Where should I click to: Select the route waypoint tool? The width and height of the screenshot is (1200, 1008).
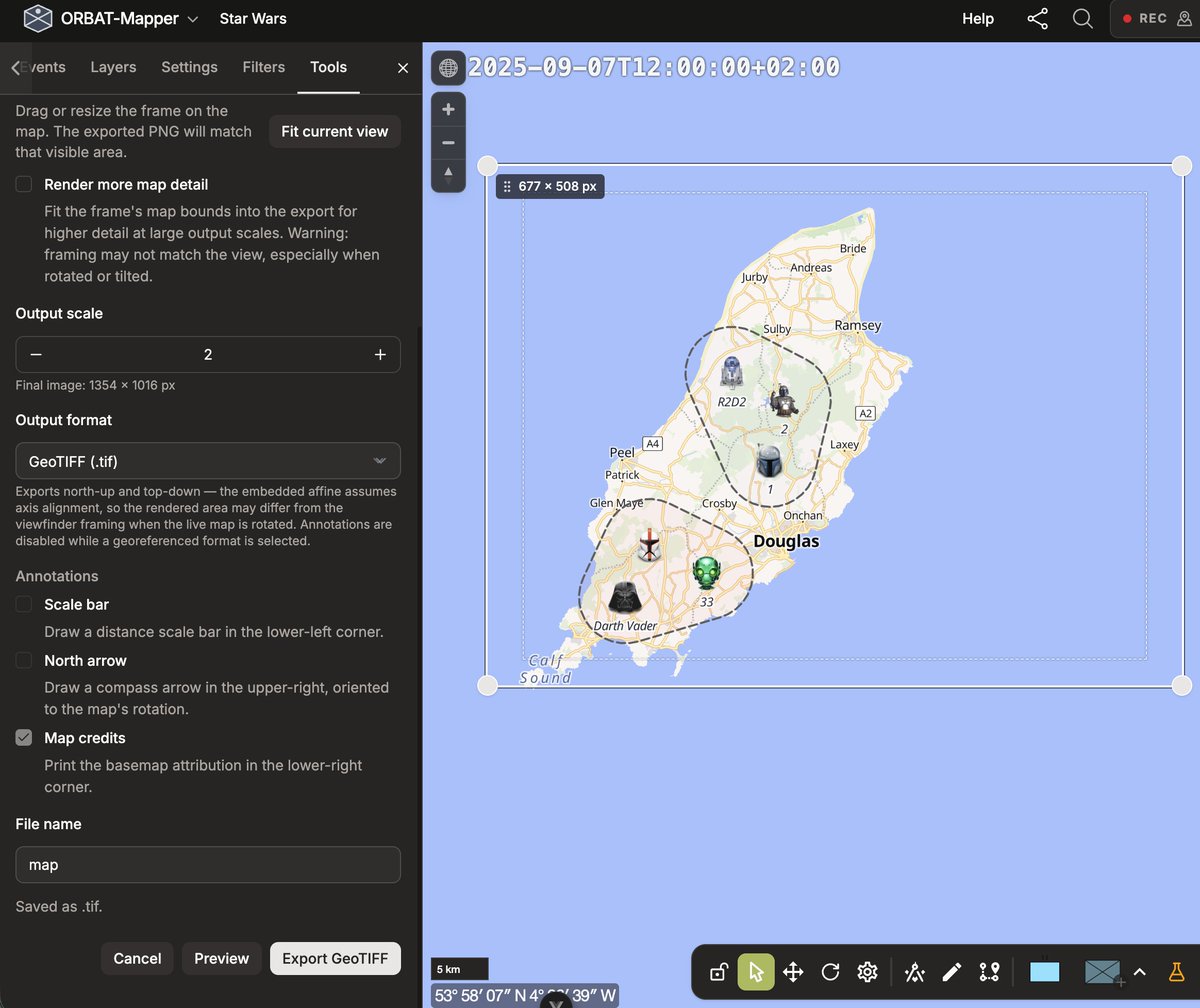click(989, 972)
